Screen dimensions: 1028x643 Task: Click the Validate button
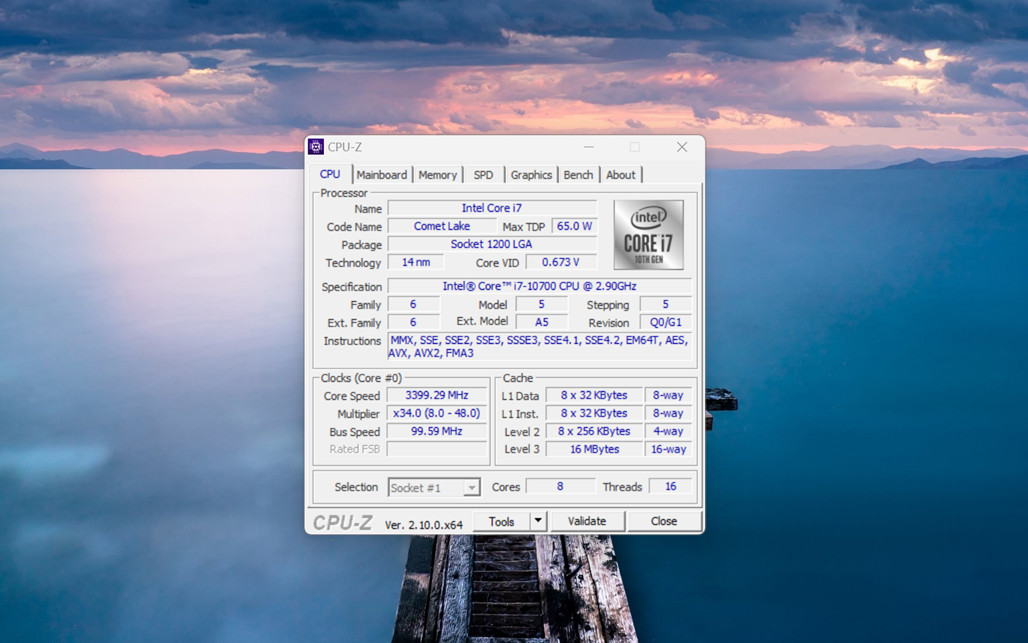point(587,521)
